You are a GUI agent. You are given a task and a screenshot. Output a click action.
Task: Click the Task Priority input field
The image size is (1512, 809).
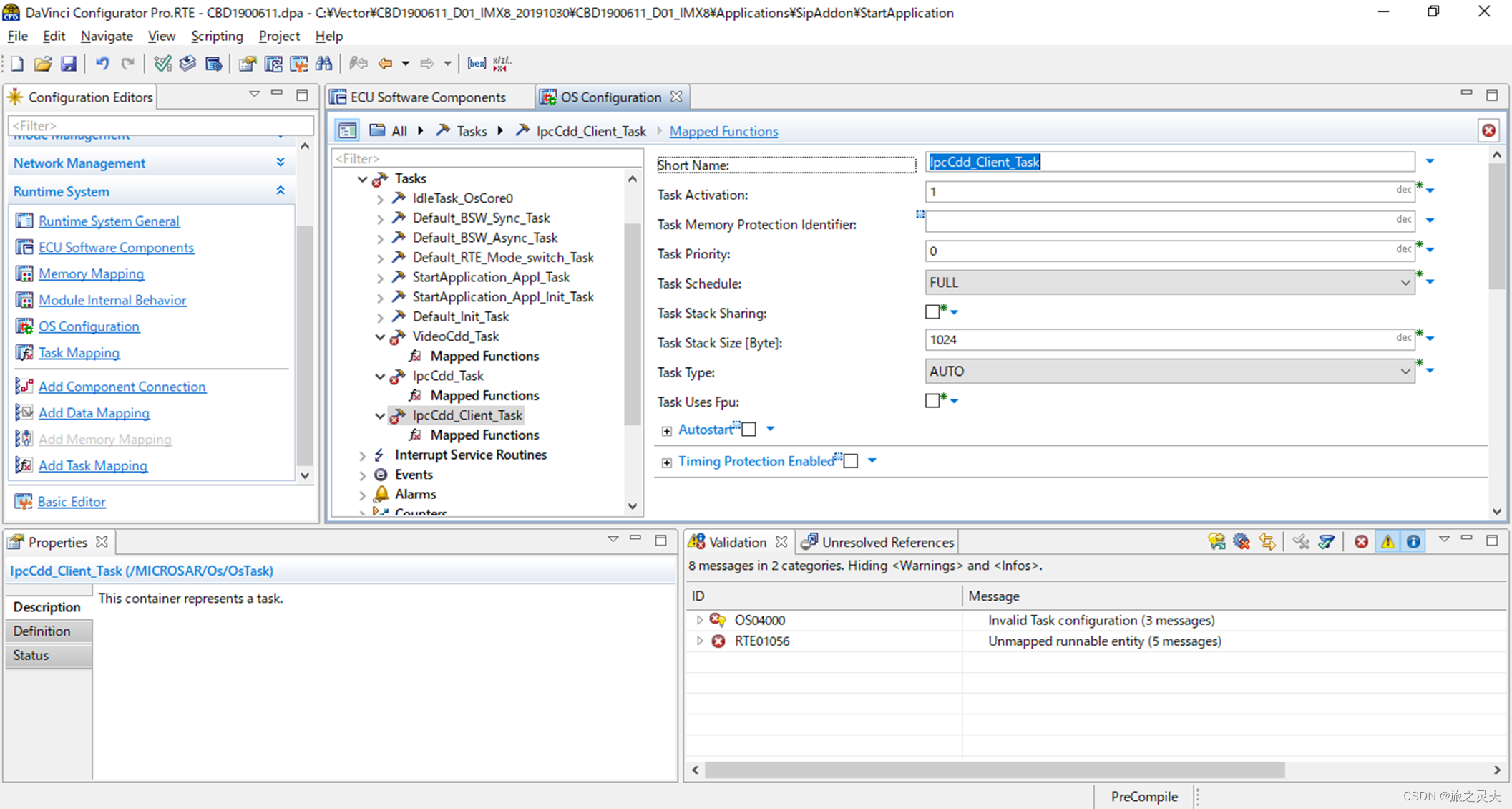[1159, 251]
